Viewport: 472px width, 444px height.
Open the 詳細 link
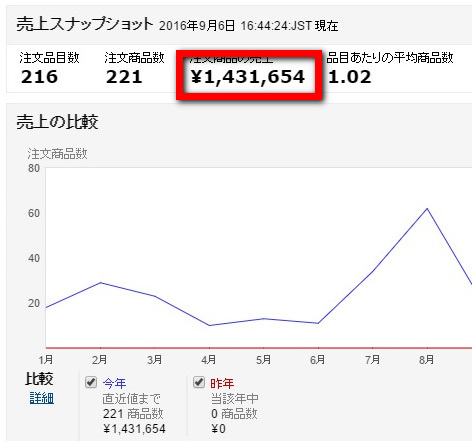42,398
